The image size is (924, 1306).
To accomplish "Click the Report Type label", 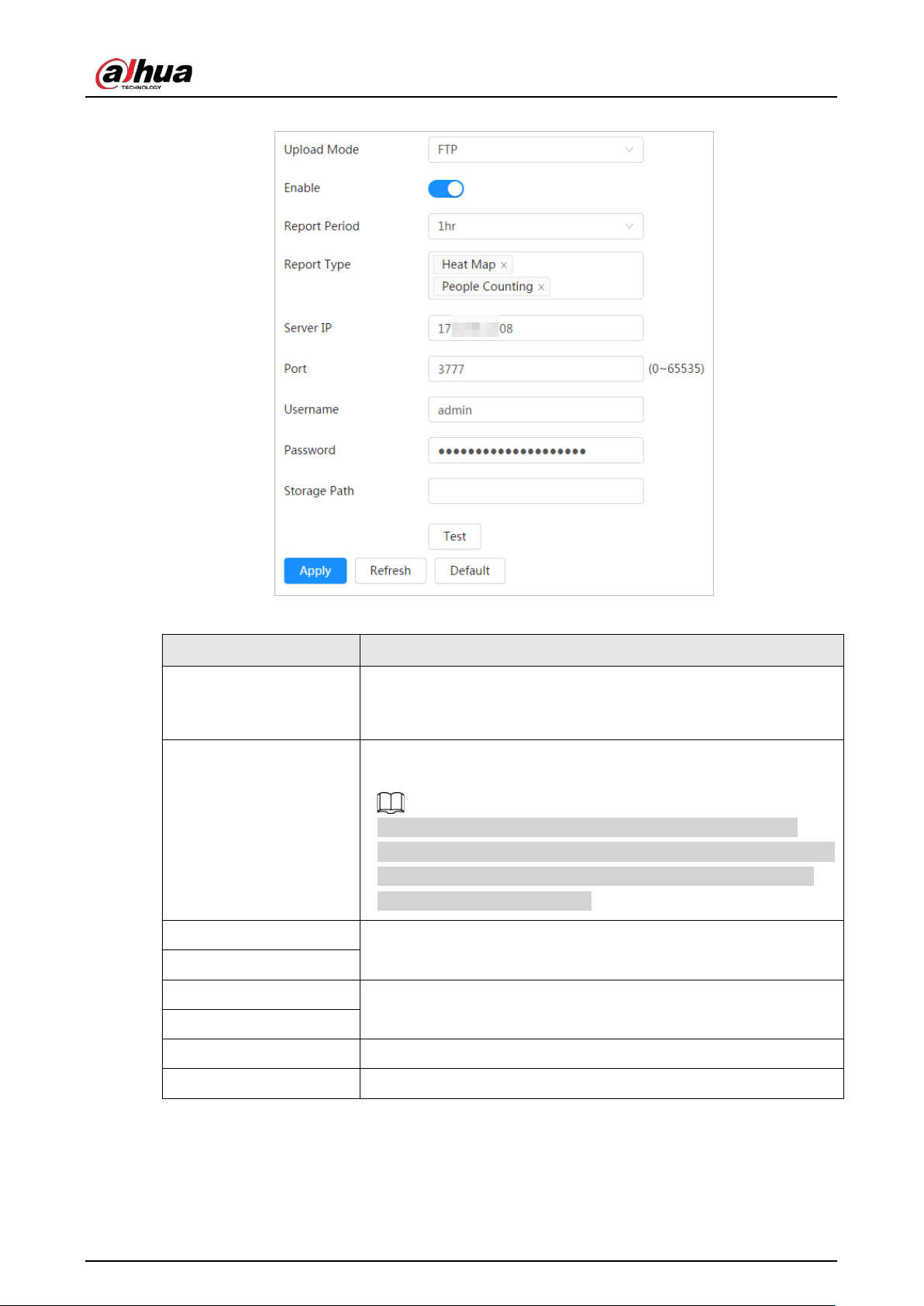I will point(317,264).
